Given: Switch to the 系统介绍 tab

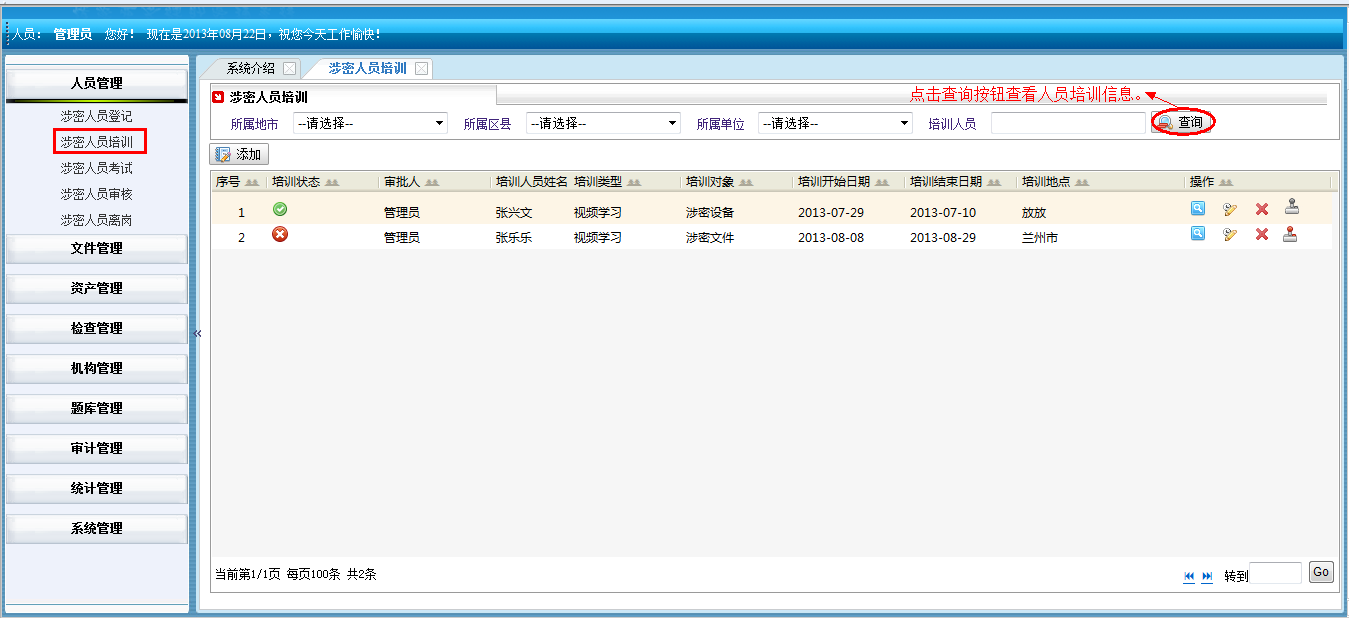Looking at the screenshot, I should pyautogui.click(x=250, y=68).
